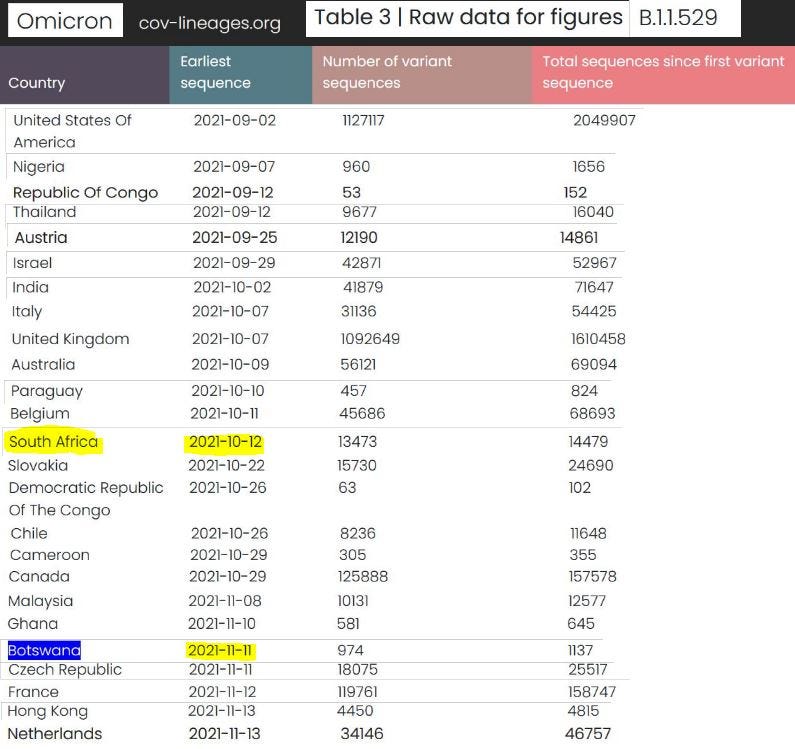Select the Israel country cell
Screen dimensions: 795x749
pos(32,263)
